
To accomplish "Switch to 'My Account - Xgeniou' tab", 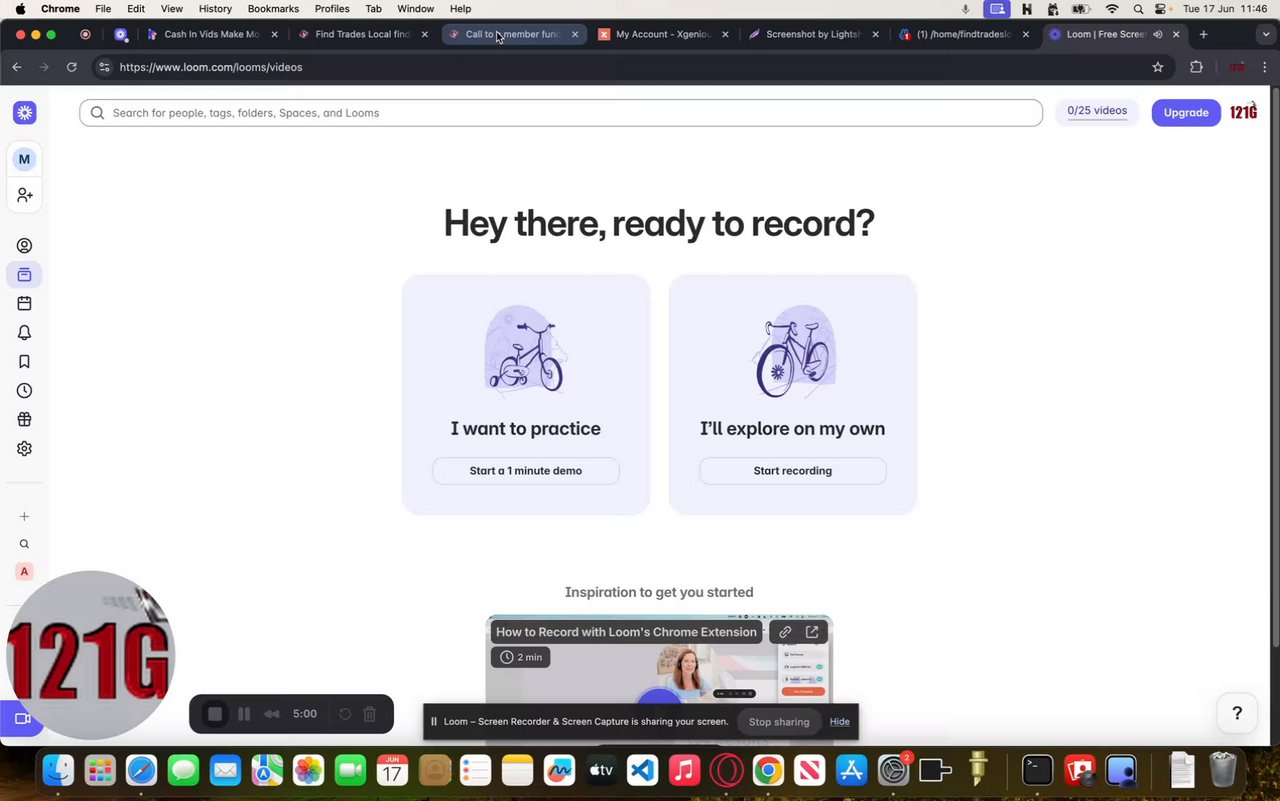I will pos(664,34).
